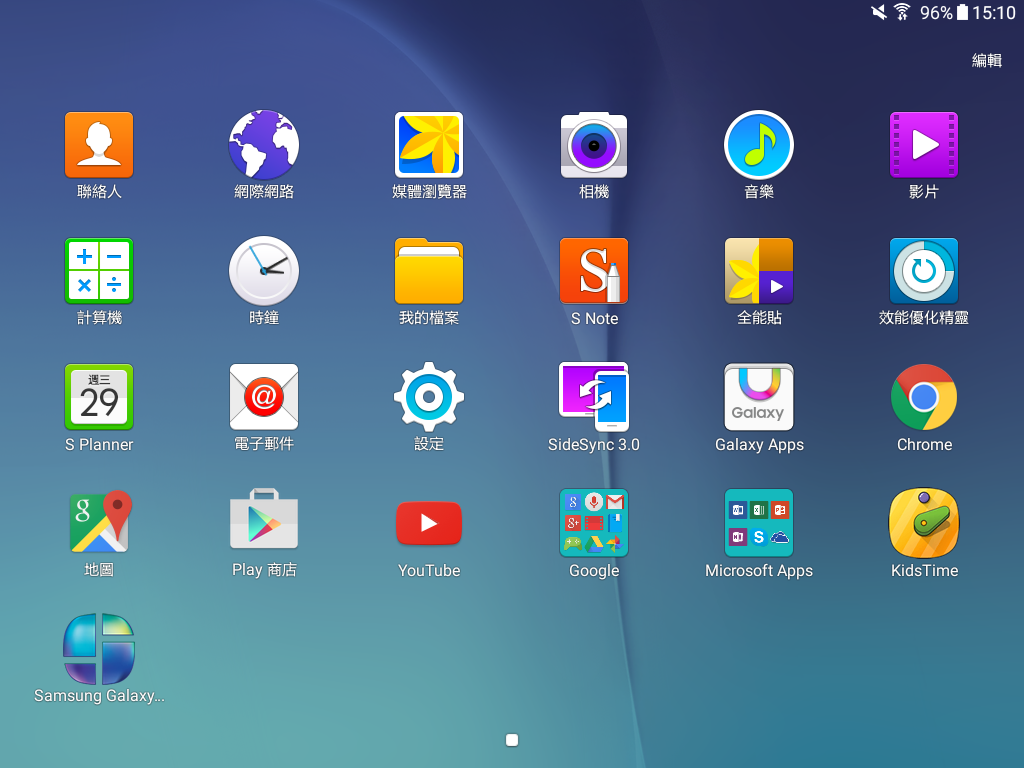Launch the 音樂 music player
Viewport: 1024px width, 768px height.
[759, 145]
